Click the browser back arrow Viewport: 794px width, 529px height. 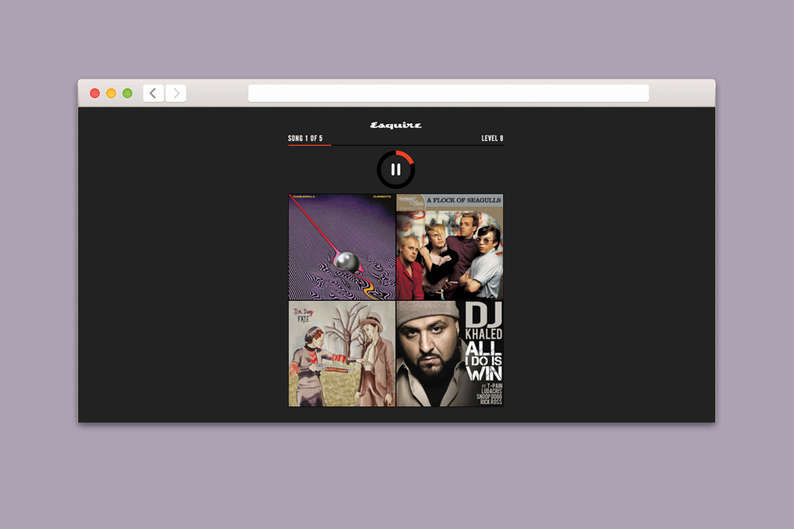(153, 93)
